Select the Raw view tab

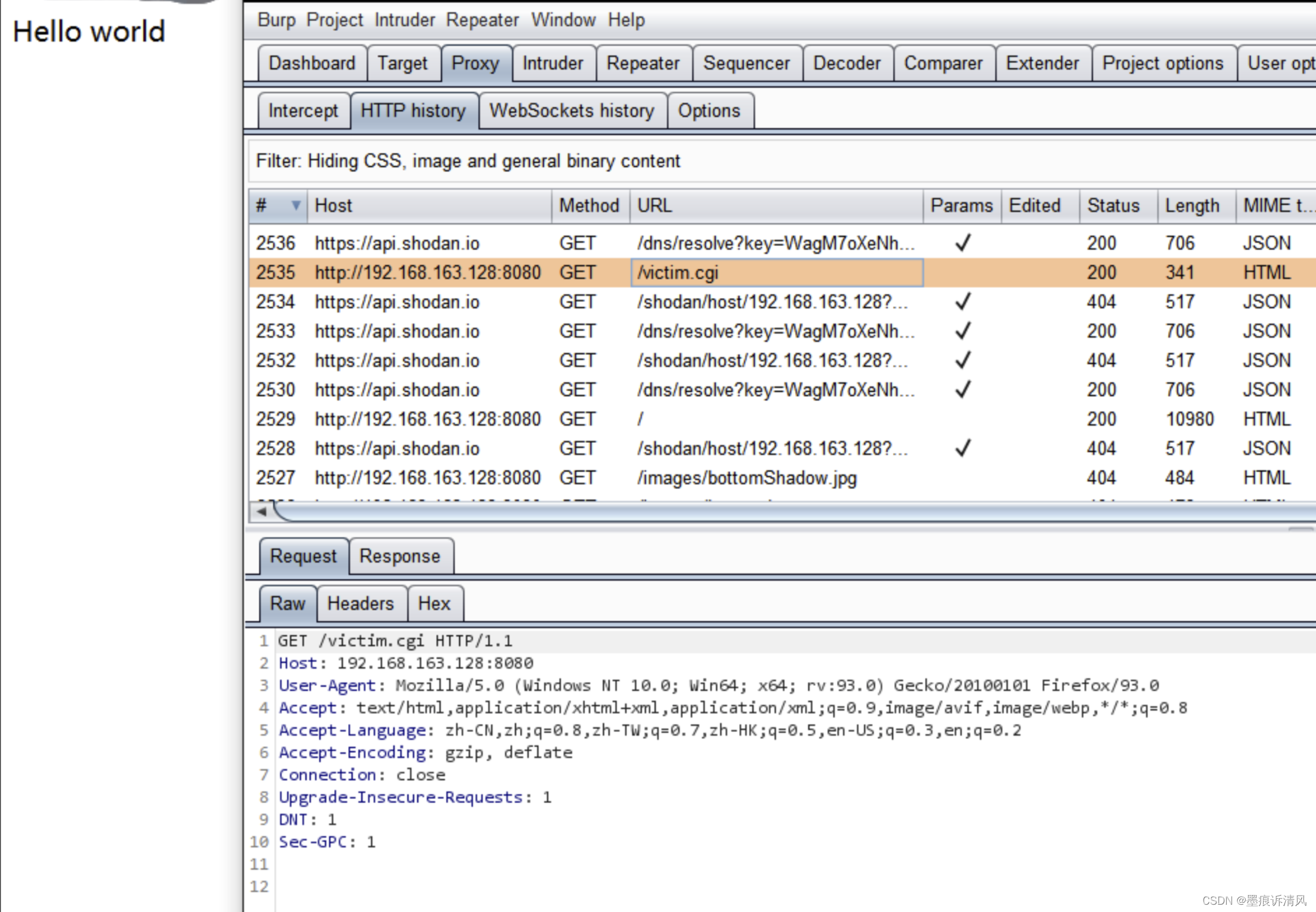288,603
